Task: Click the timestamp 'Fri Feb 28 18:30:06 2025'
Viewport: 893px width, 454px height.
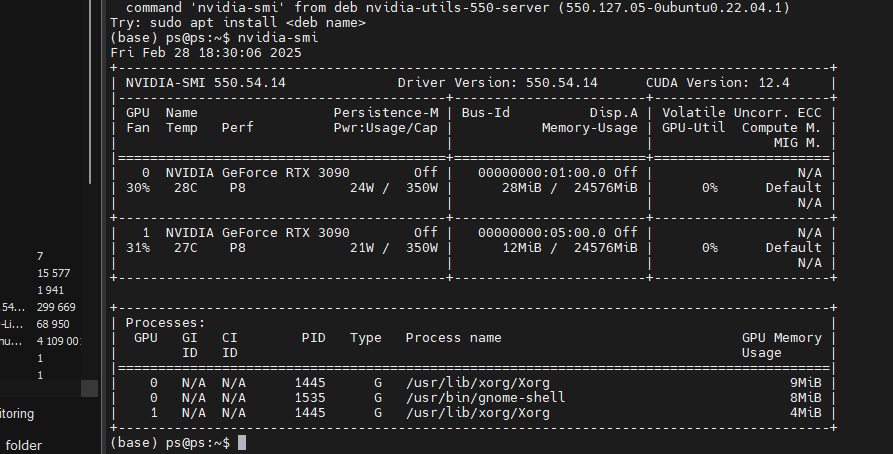Action: tap(206, 53)
